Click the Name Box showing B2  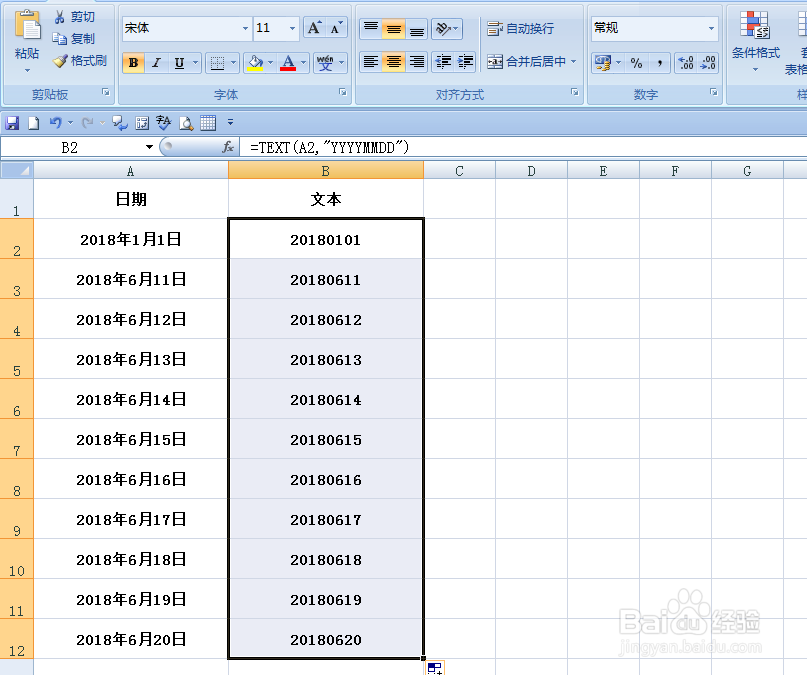[x=69, y=148]
